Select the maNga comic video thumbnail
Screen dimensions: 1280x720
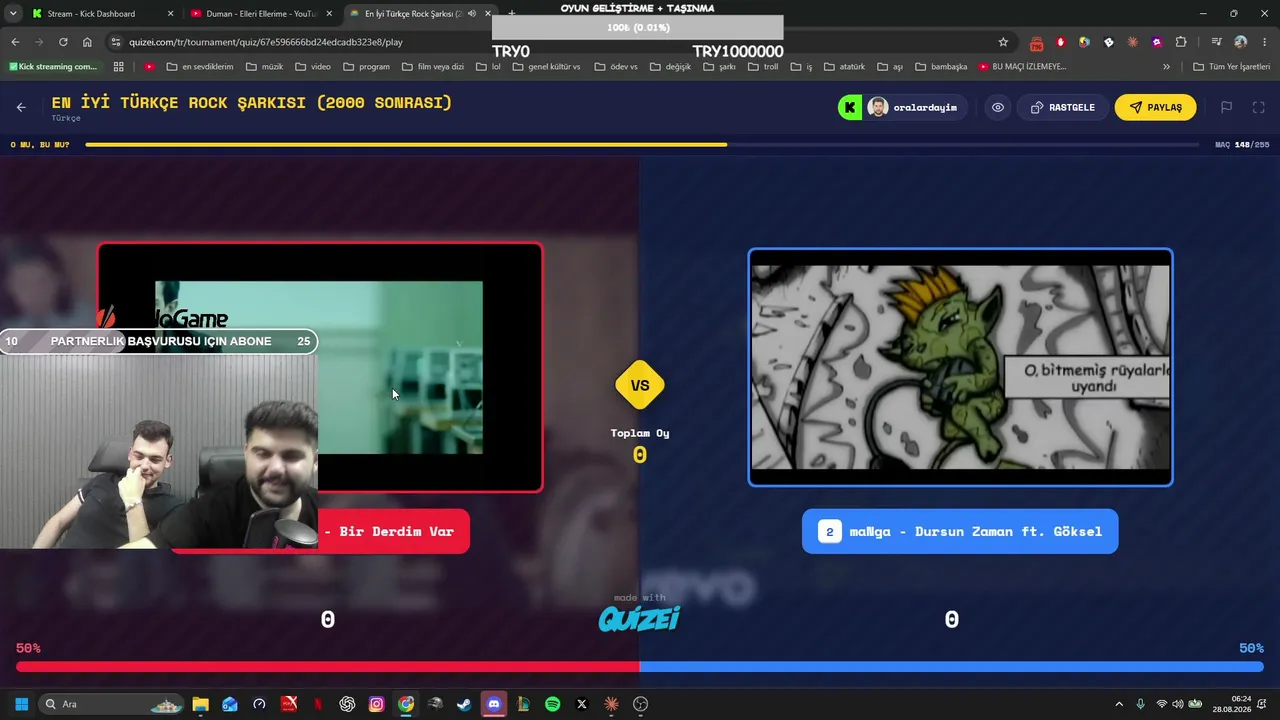tap(960, 367)
